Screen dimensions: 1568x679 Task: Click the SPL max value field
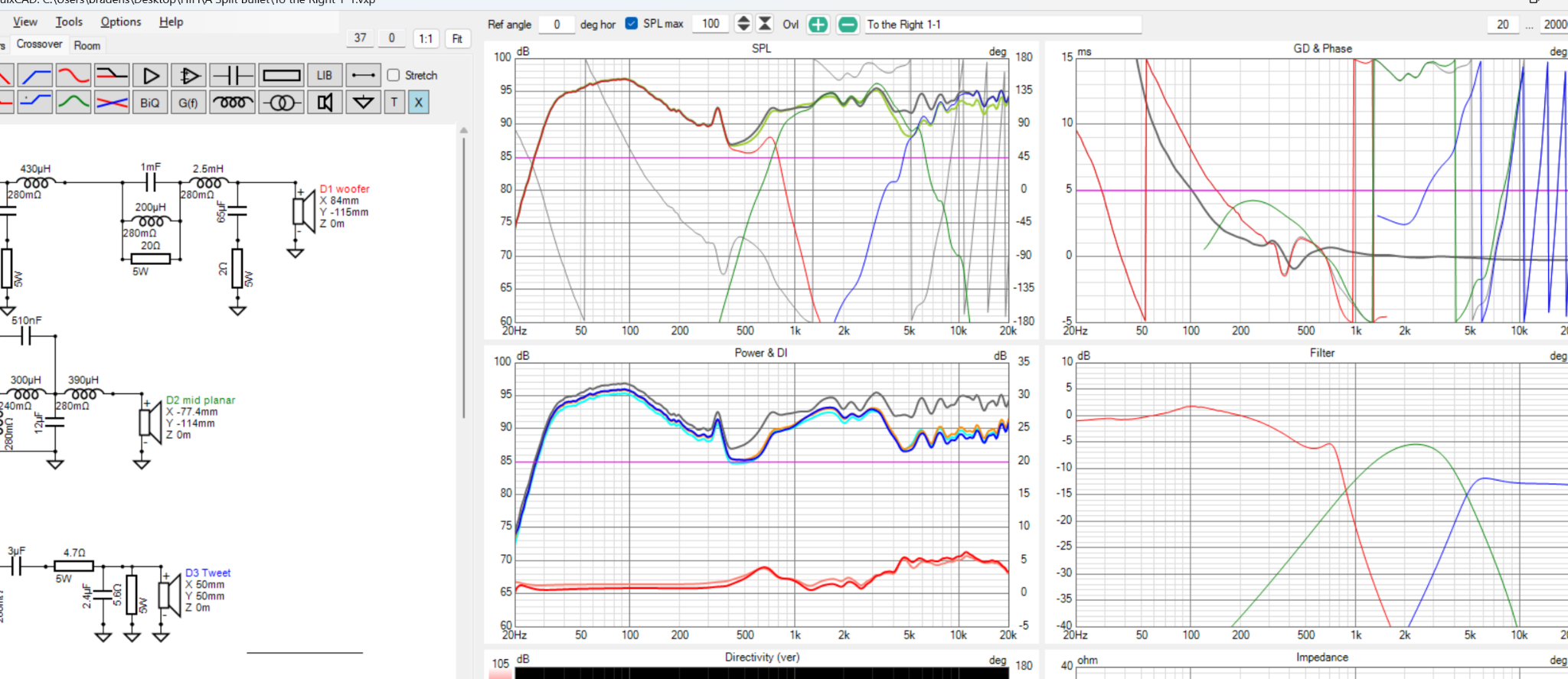click(x=710, y=24)
